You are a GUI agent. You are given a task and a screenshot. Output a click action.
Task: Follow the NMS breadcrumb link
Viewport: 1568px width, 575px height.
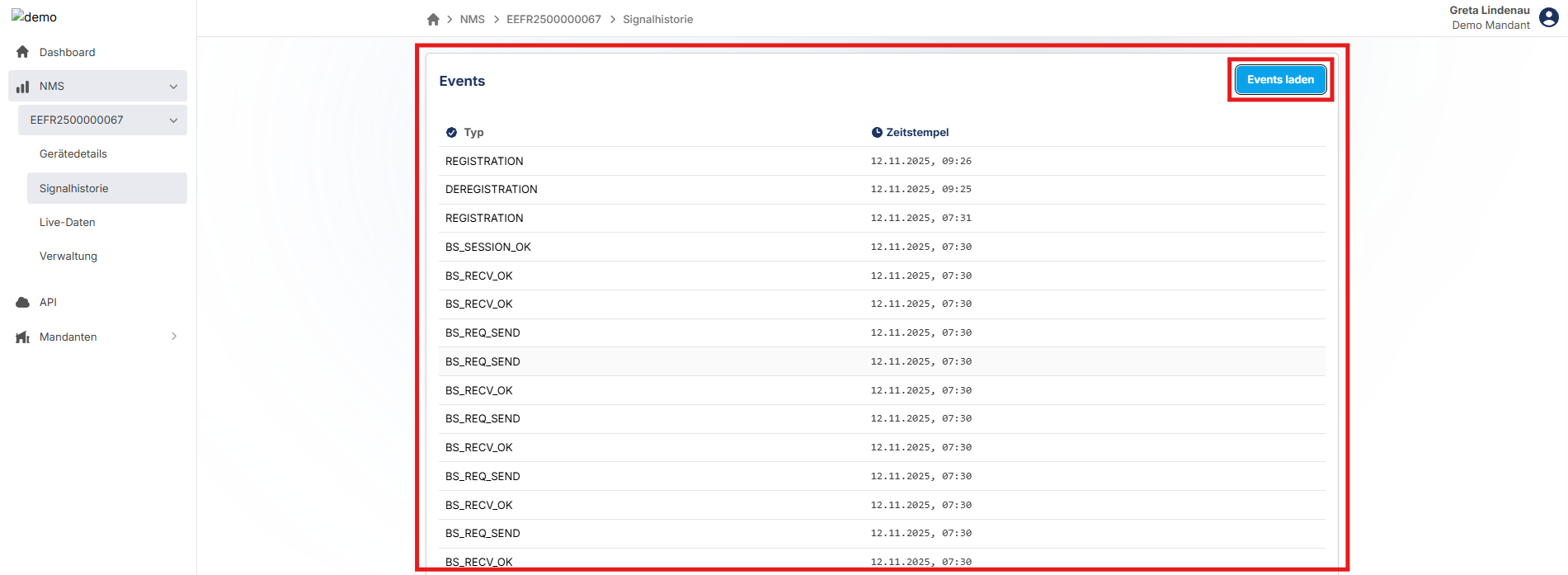(472, 19)
